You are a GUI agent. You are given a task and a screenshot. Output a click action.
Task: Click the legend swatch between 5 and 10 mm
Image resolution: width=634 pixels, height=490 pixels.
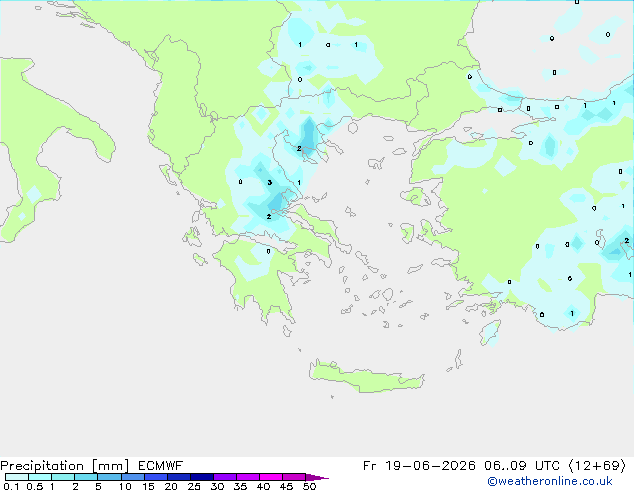pyautogui.click(x=110, y=477)
